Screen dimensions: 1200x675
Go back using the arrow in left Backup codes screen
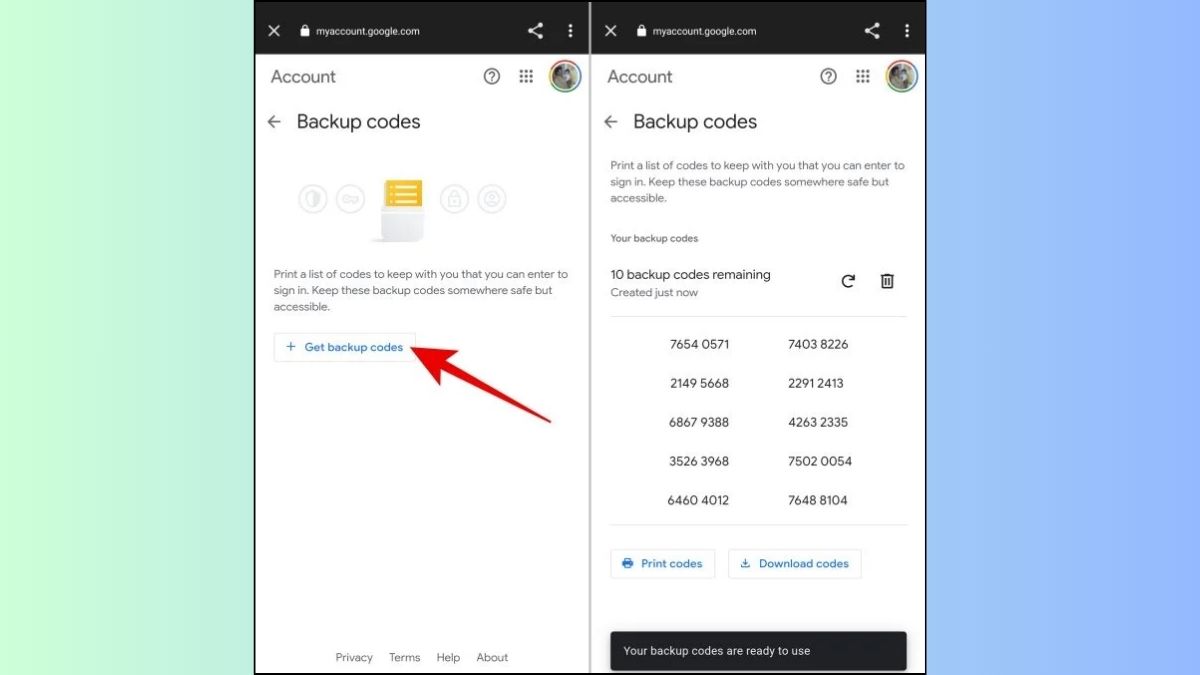(274, 122)
